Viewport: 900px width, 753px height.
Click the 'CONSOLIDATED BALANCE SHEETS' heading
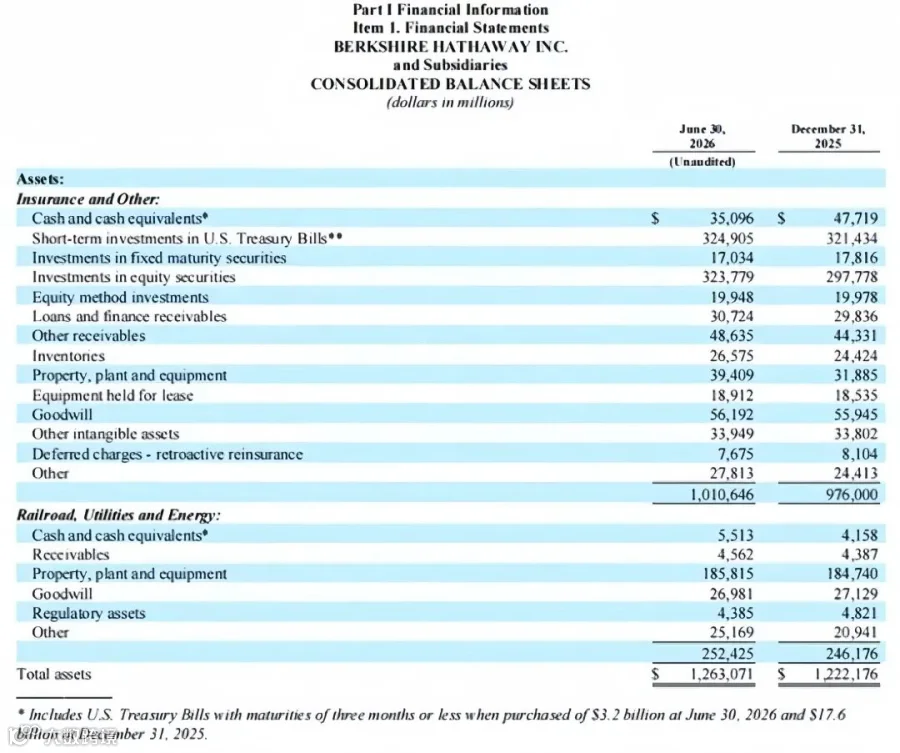tap(450, 84)
